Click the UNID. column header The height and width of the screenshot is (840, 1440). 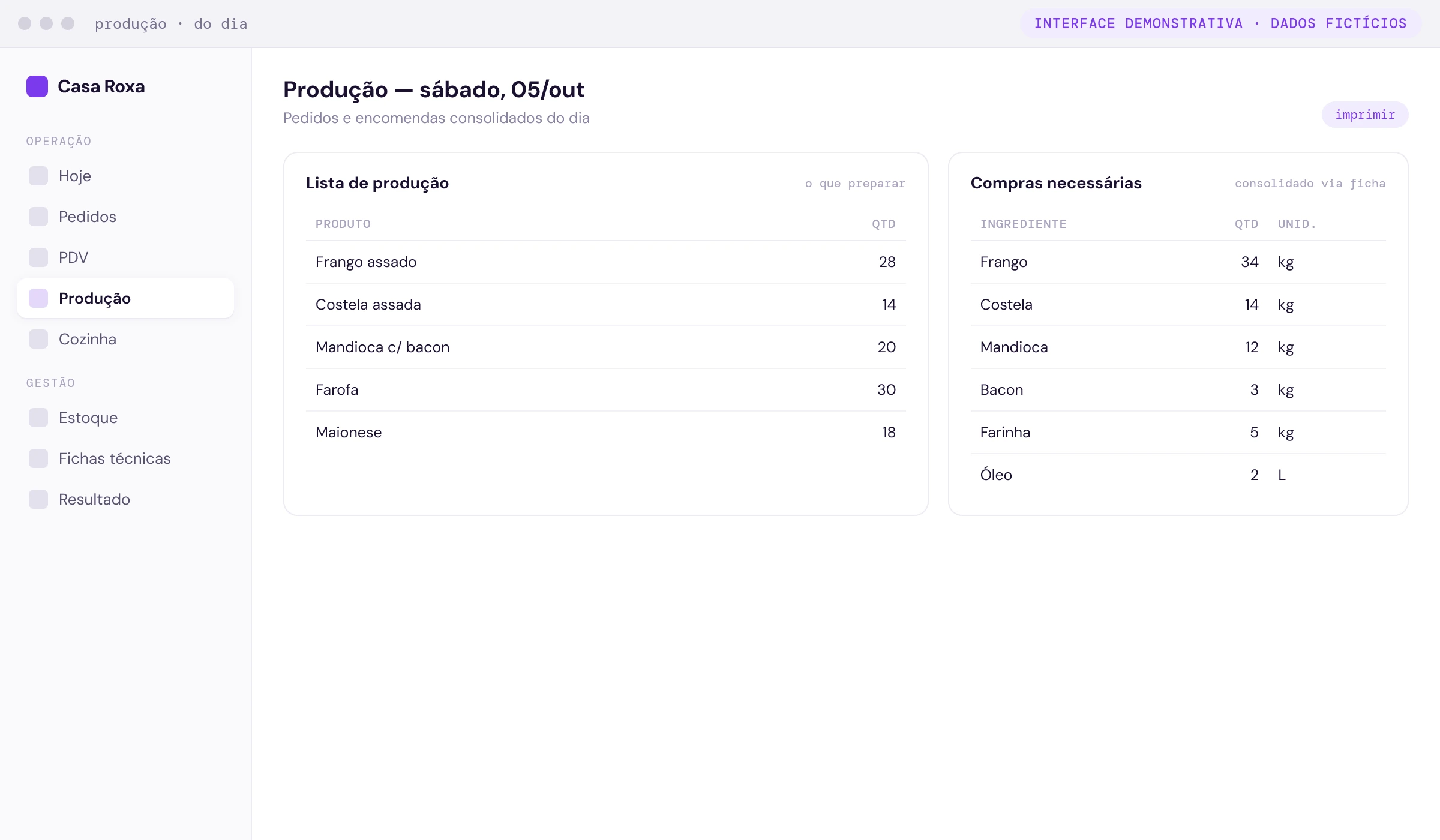tap(1297, 224)
